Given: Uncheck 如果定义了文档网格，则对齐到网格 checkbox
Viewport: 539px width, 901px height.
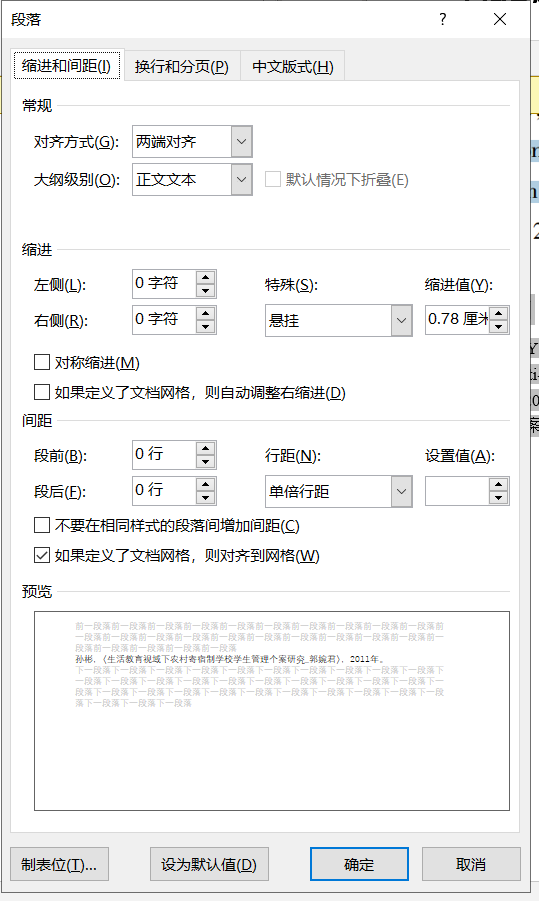Looking at the screenshot, I should [42, 555].
